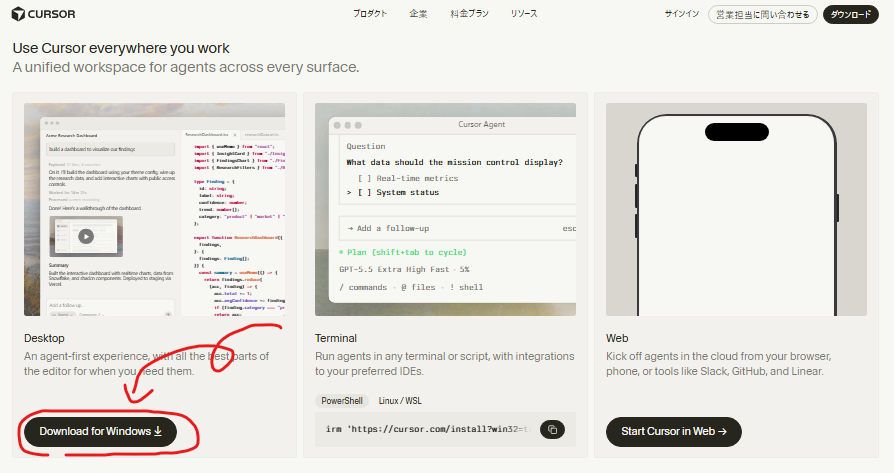
Task: Open the Desktop app preview image
Action: [x=155, y=209]
